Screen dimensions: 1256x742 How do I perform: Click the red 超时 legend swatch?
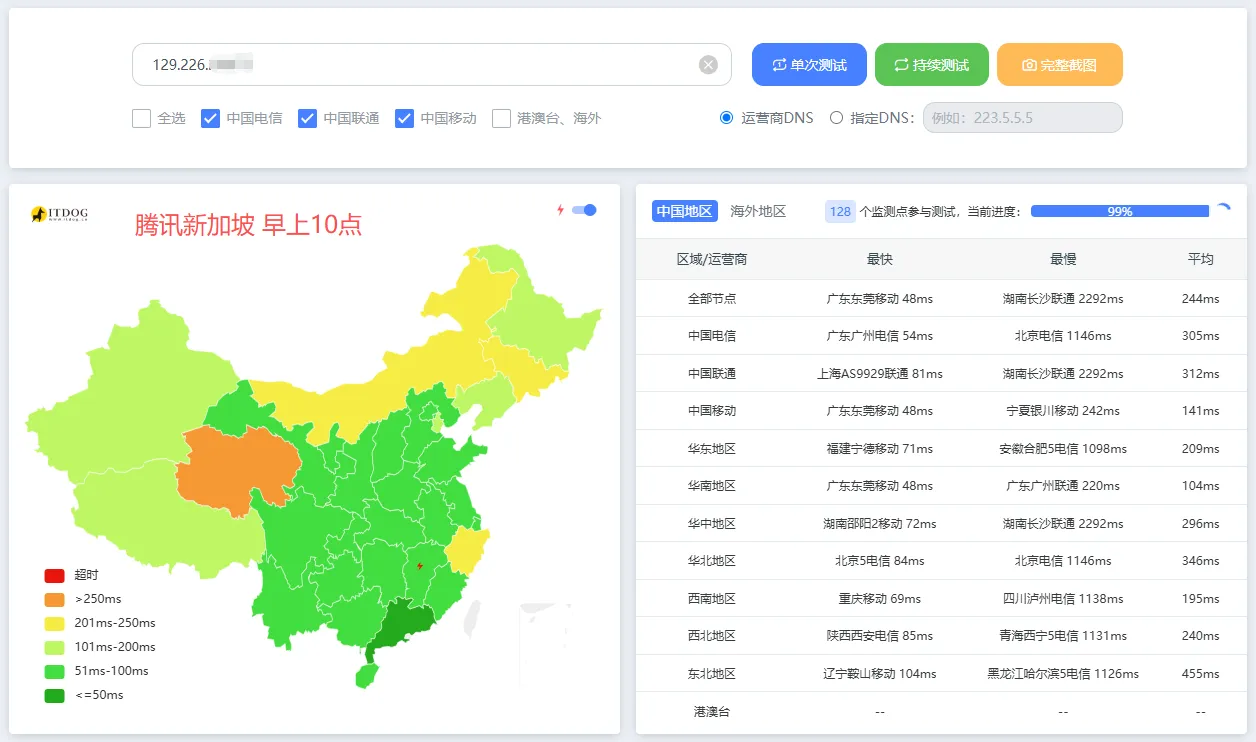point(54,575)
